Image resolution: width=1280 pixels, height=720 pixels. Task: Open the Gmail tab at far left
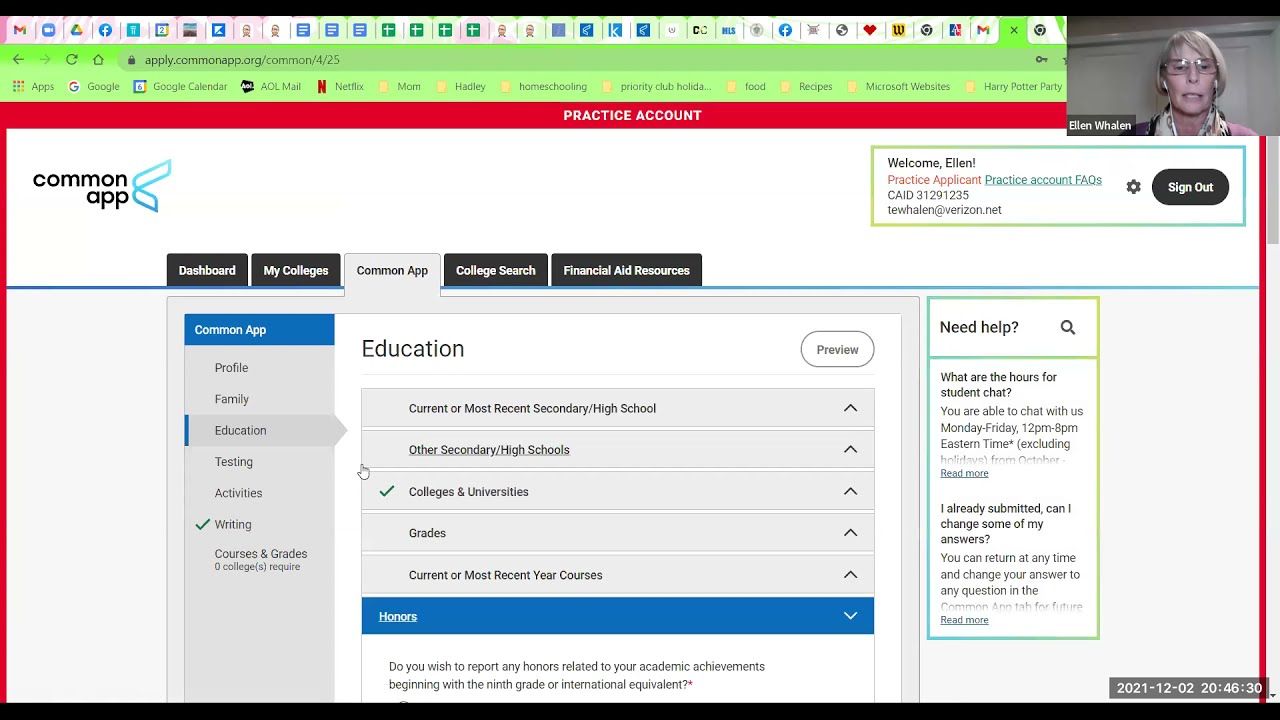[20, 30]
